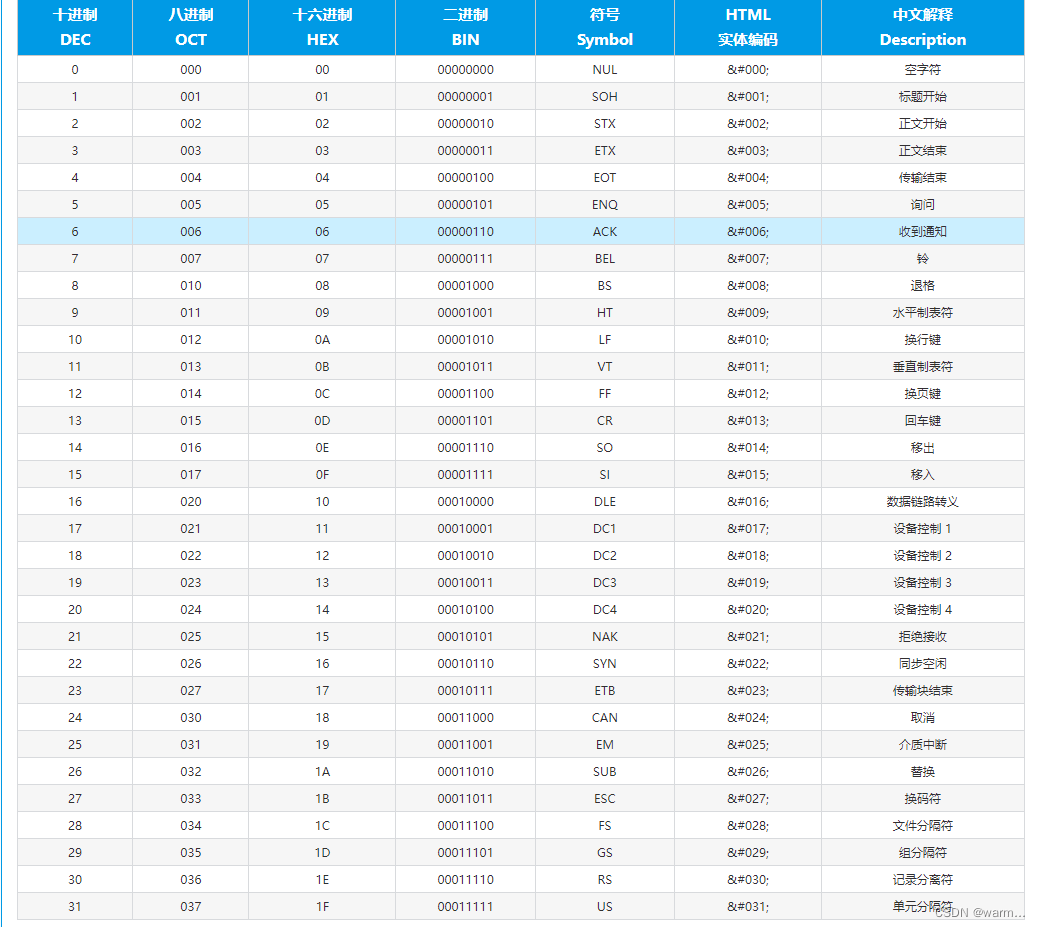Select the SOH symbol cell
Image resolution: width=1040 pixels, height=927 pixels.
click(x=605, y=97)
